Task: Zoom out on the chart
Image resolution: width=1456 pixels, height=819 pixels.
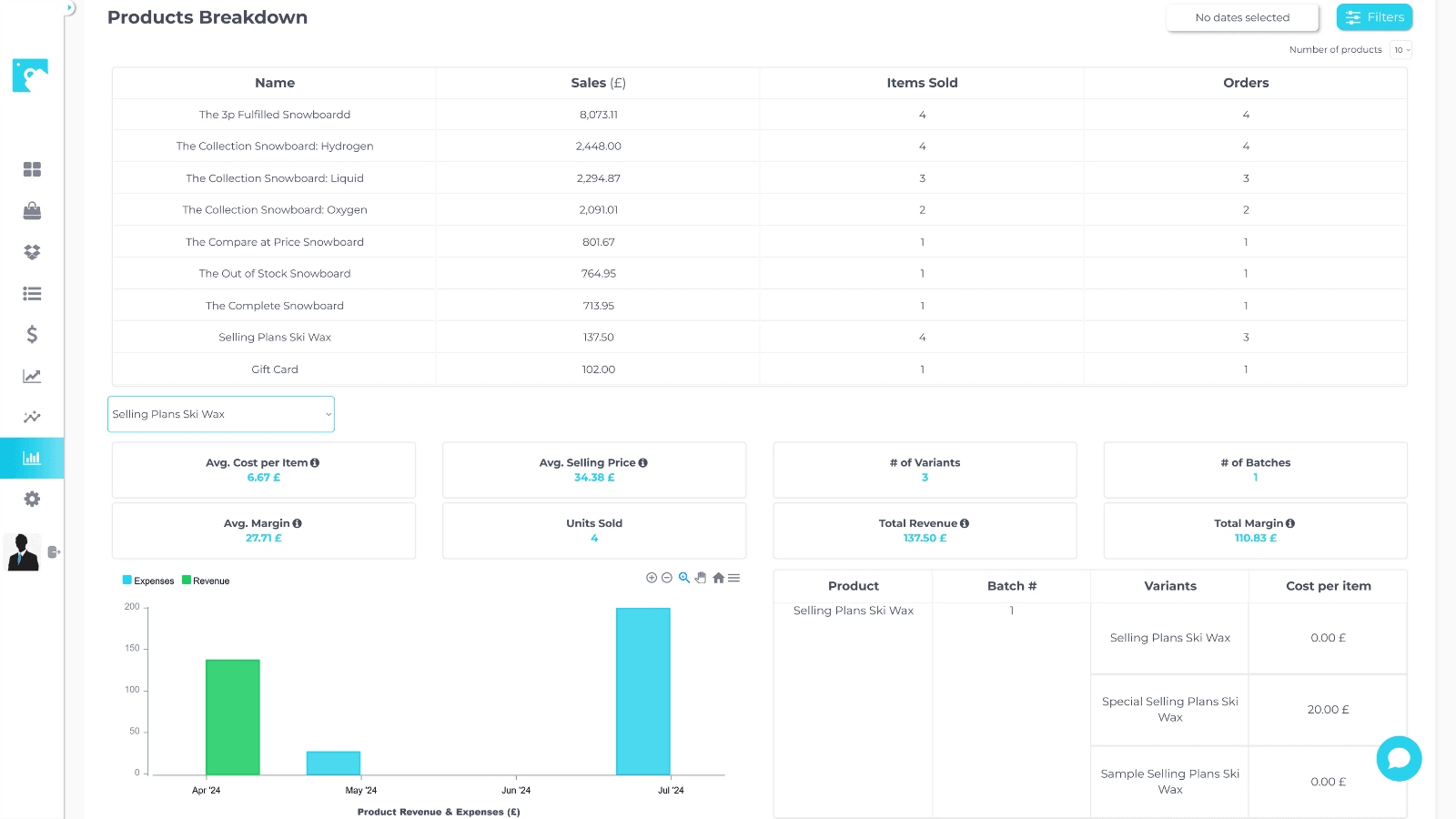Action: coord(667,578)
